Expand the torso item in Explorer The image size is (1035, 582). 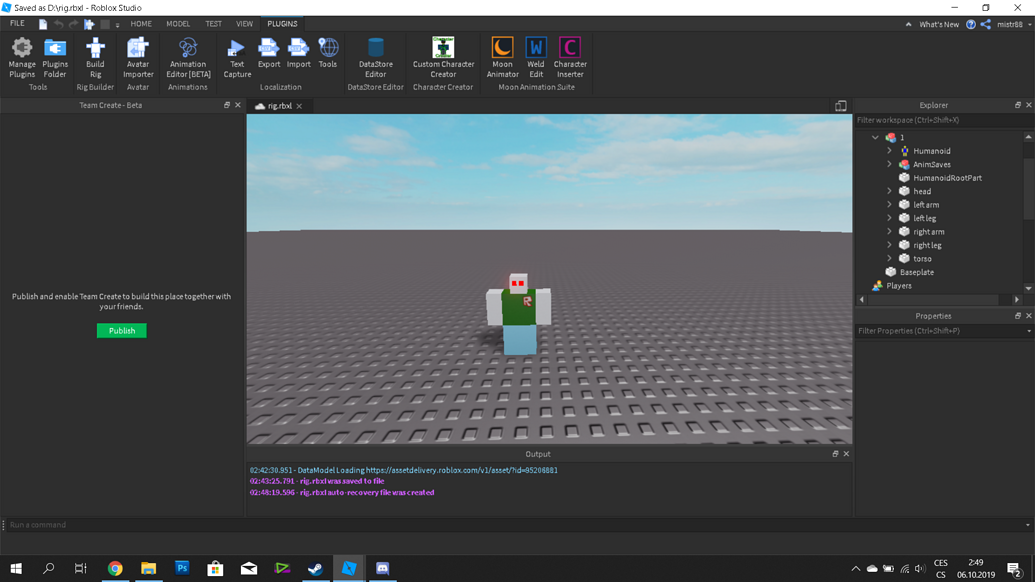[890, 258]
